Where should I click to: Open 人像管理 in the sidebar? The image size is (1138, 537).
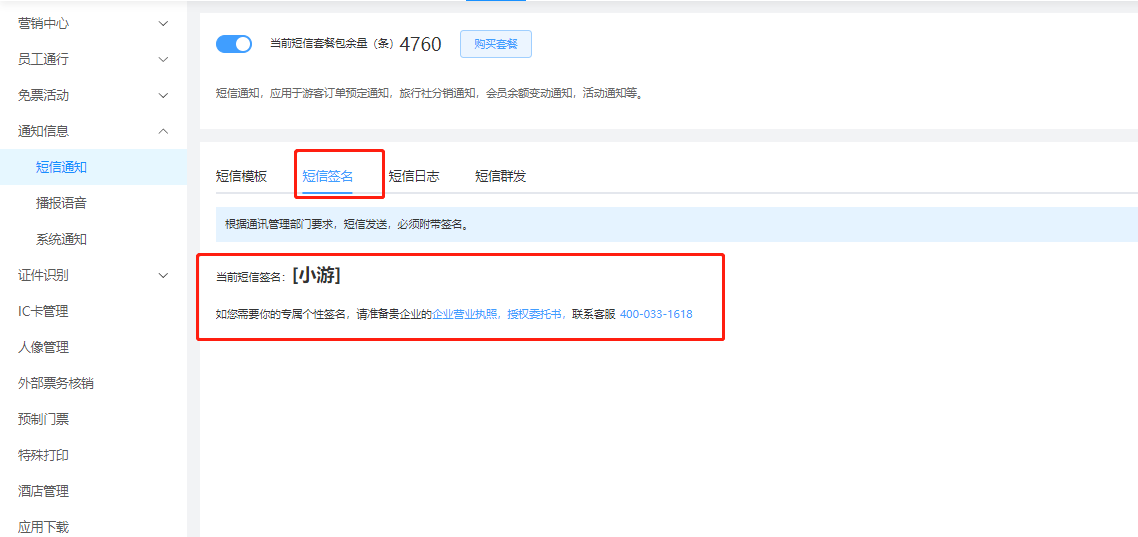point(43,347)
